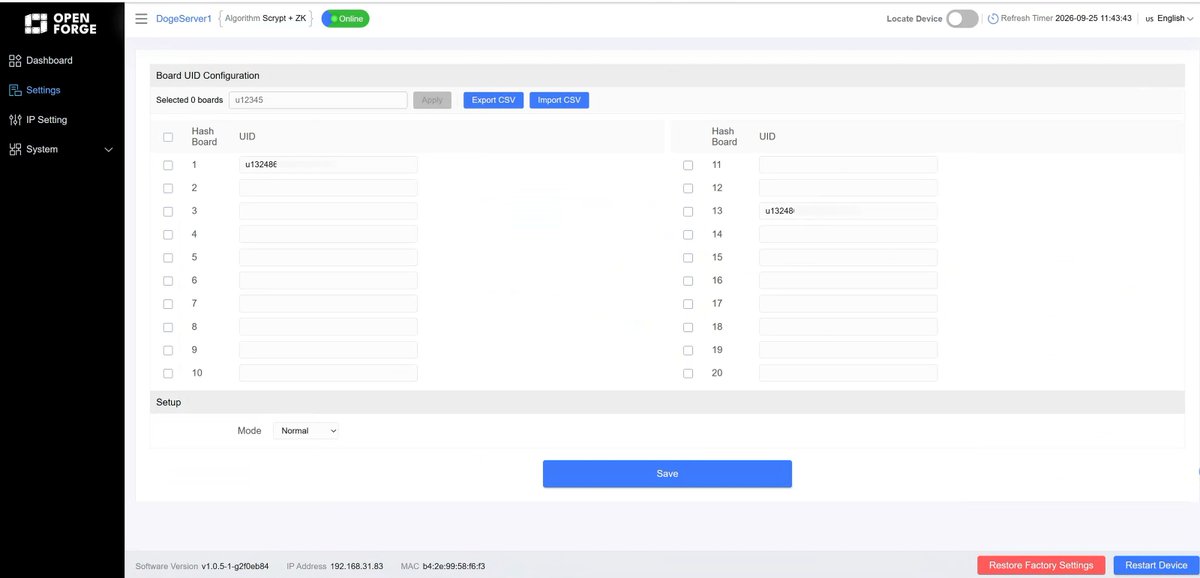Click the Open Forge logo
Viewport: 1200px width, 578px height.
click(x=61, y=23)
